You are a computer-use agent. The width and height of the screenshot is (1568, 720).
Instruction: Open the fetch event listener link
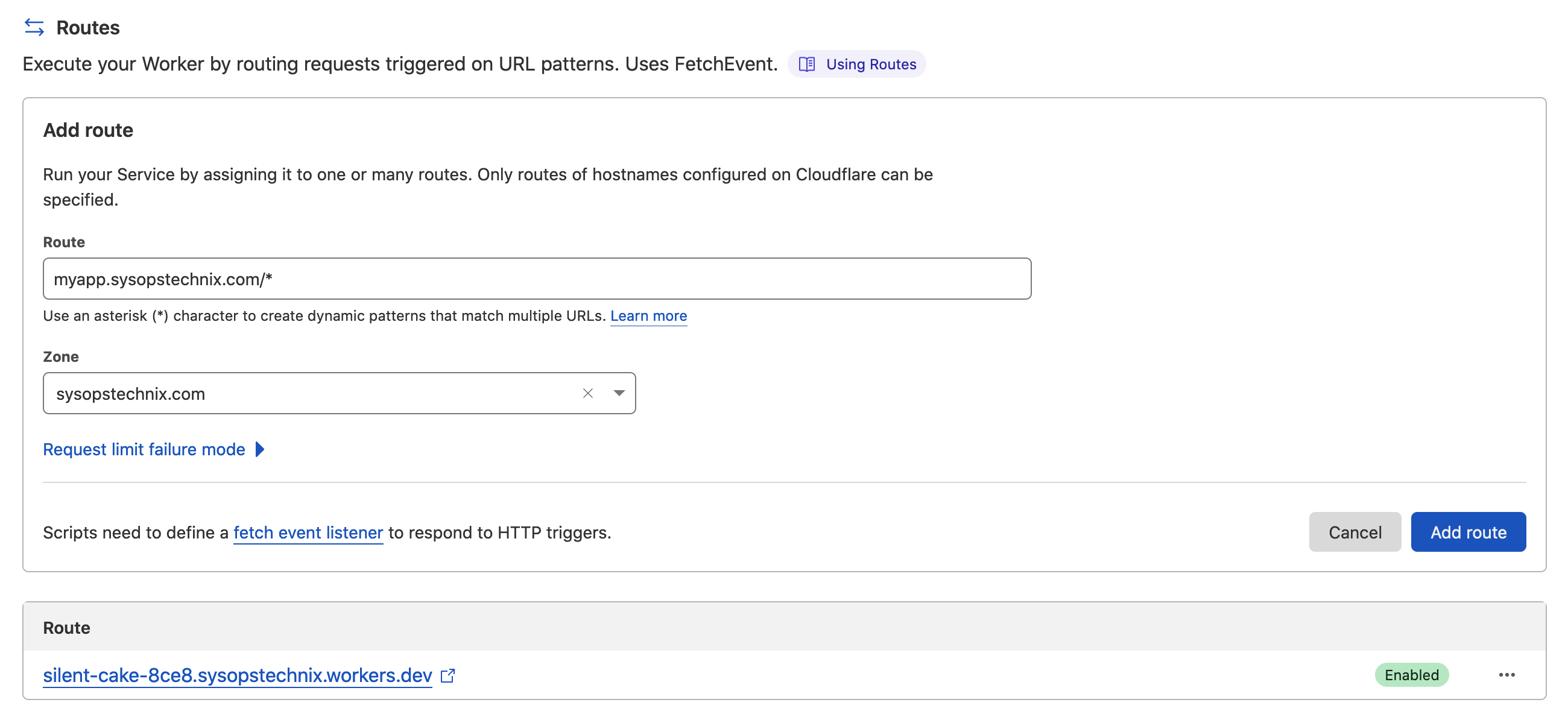308,532
